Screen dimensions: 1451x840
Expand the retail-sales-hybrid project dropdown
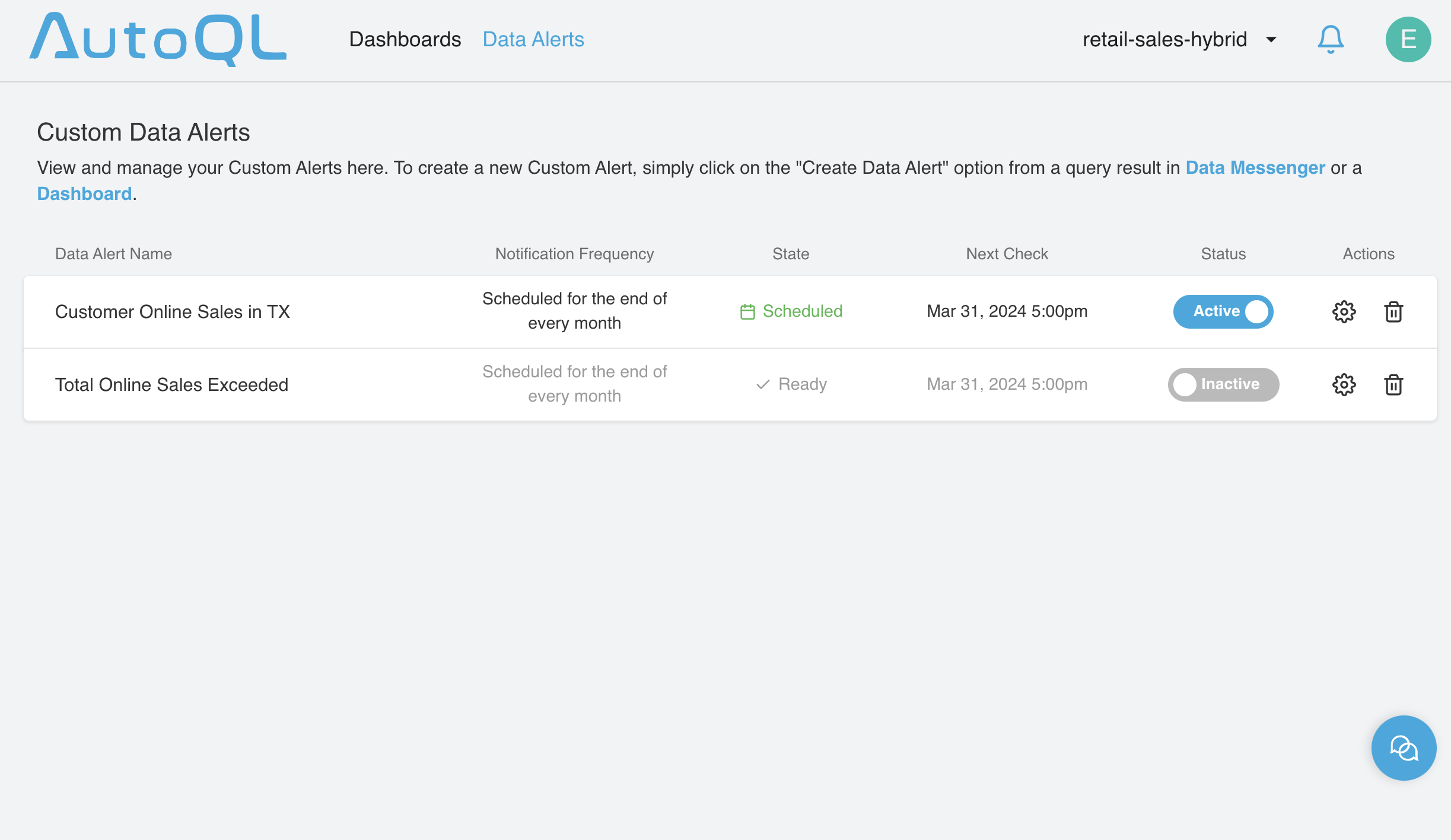pos(1179,40)
